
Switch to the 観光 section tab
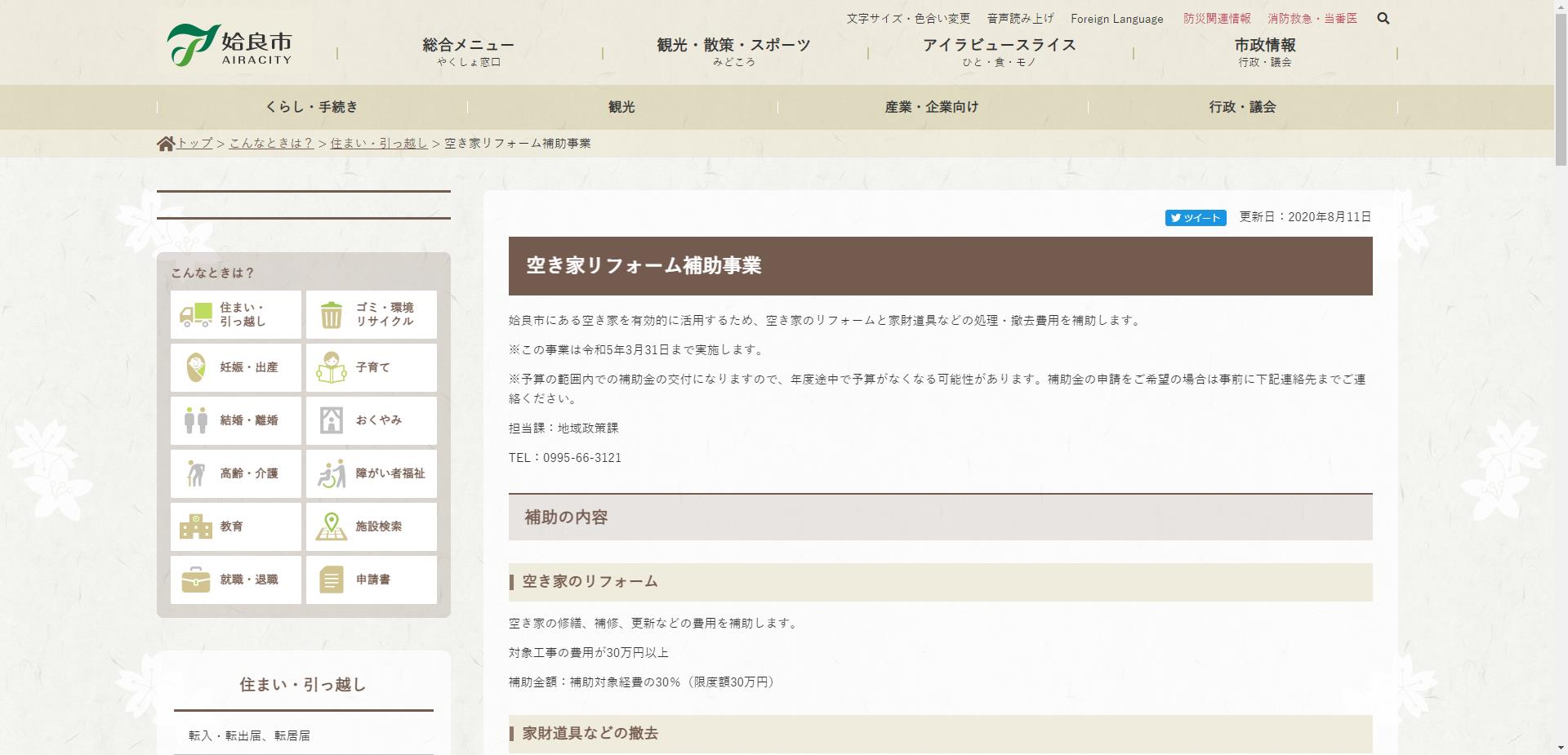tap(622, 106)
